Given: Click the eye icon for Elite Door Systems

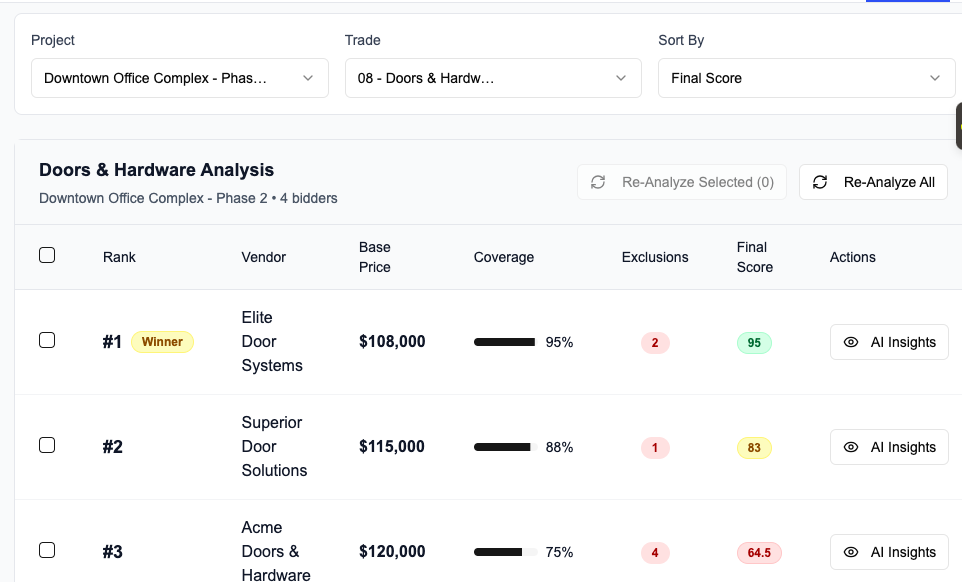Looking at the screenshot, I should pos(851,342).
